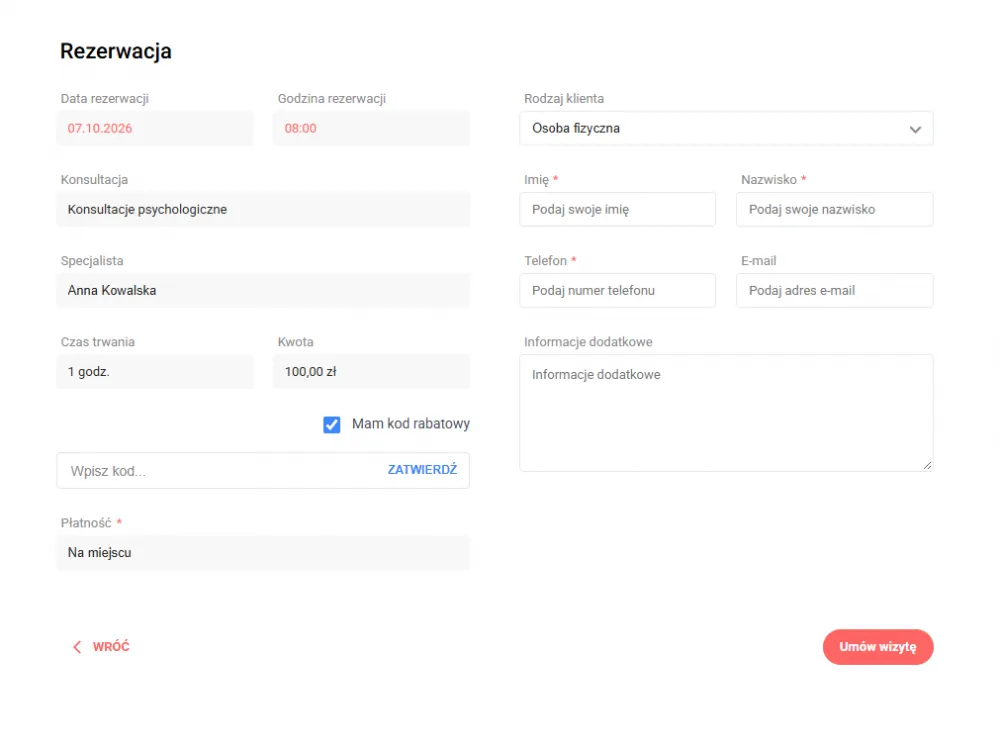Viewport: 1000px width, 748px height.
Task: Open the Rodzaj klienta dropdown
Action: click(726, 129)
